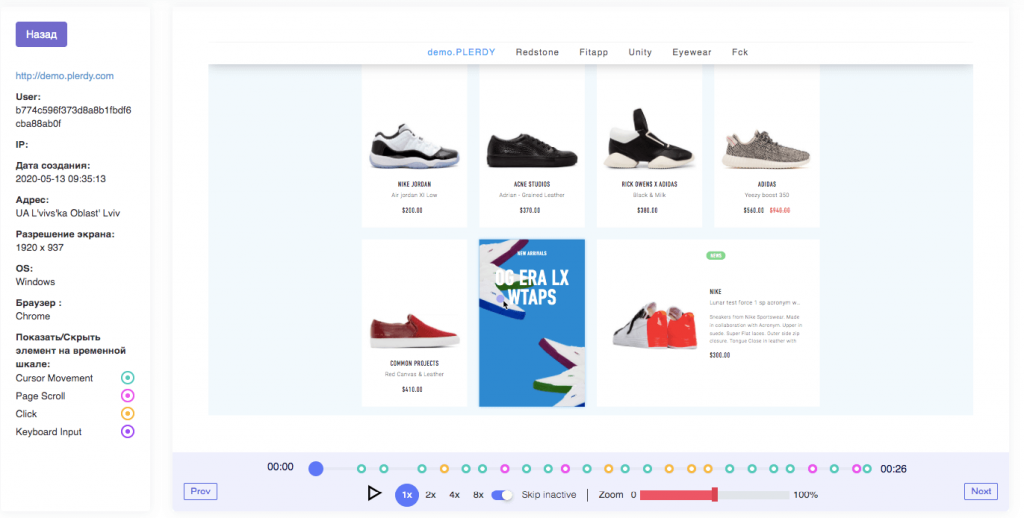Set playback speed to 2x
This screenshot has width=1024, height=518.
pyautogui.click(x=430, y=494)
